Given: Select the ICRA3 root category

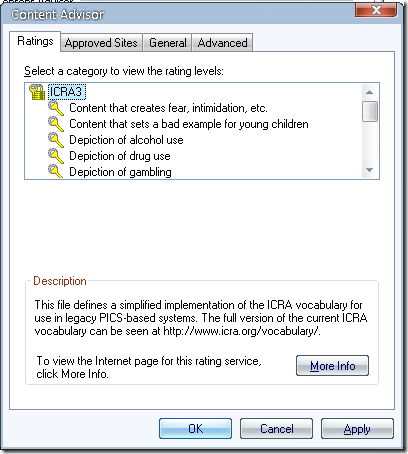Looking at the screenshot, I should click(x=67, y=92).
